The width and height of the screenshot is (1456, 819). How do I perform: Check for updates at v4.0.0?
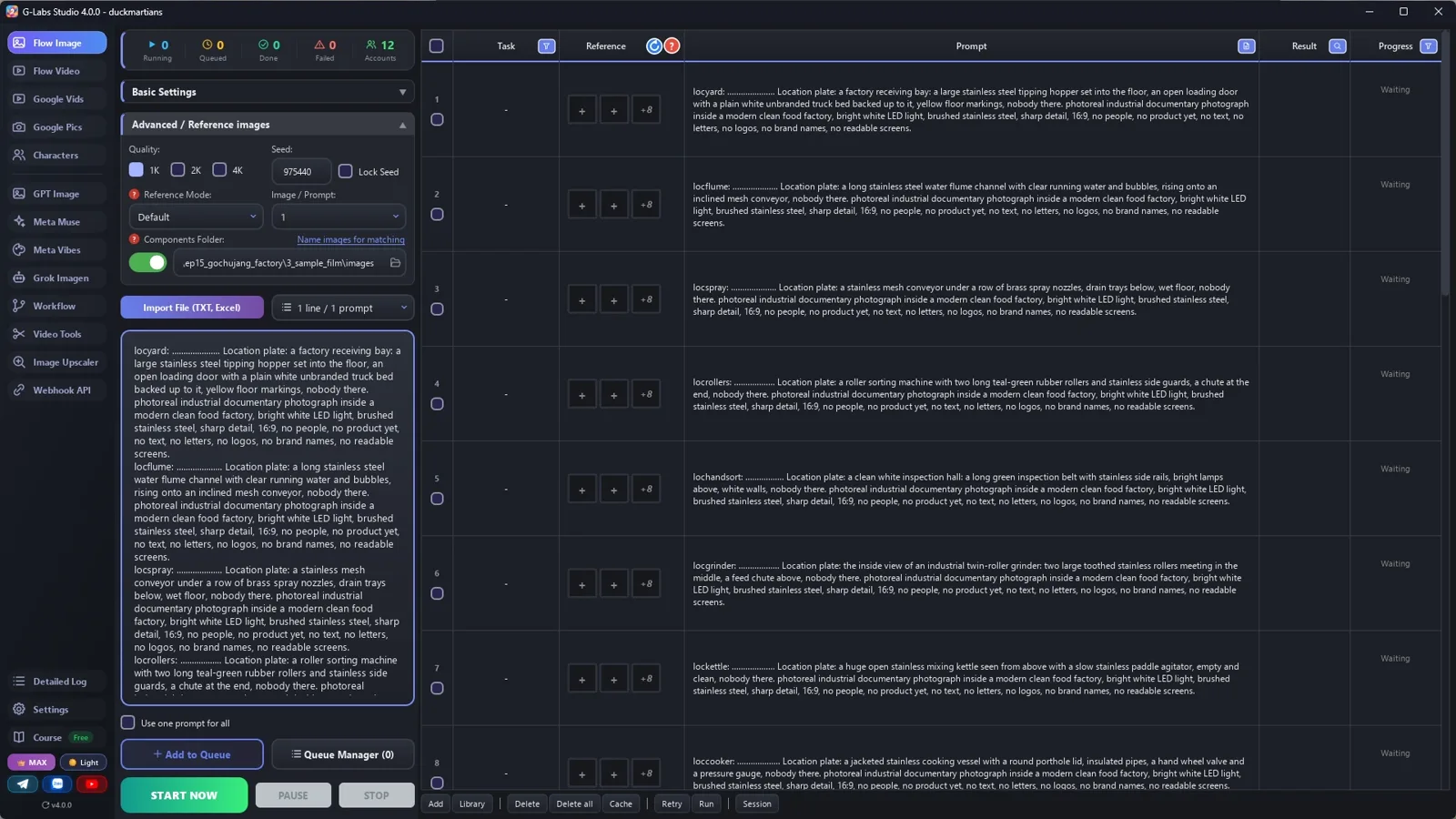click(x=56, y=805)
